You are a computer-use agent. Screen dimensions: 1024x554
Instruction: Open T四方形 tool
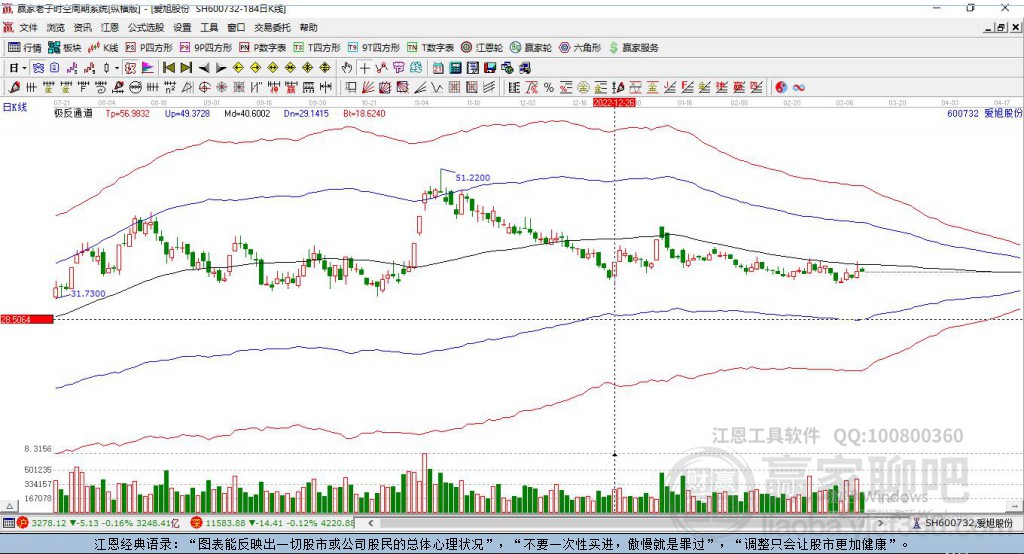pyautogui.click(x=317, y=48)
